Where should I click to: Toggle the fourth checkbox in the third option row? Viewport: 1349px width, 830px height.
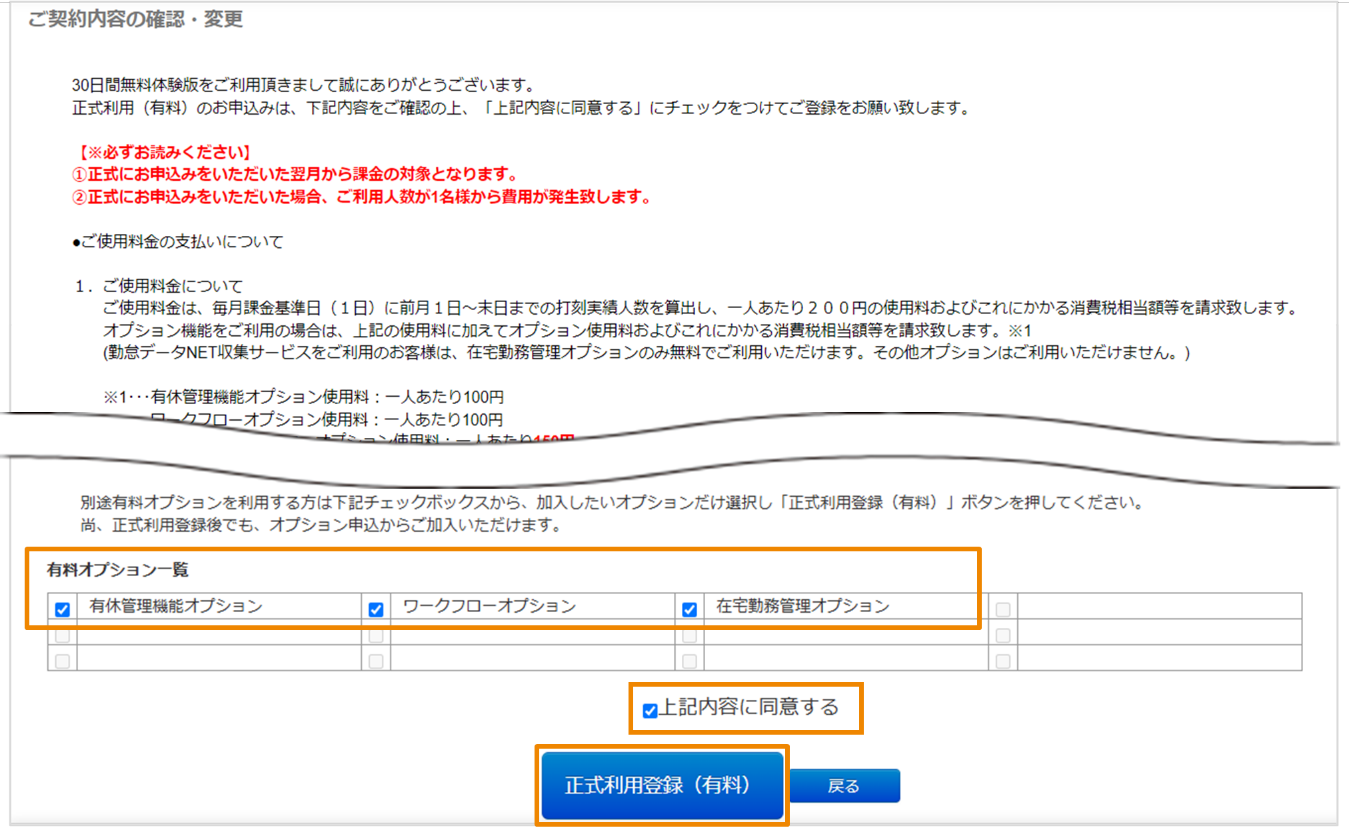[x=1003, y=660]
